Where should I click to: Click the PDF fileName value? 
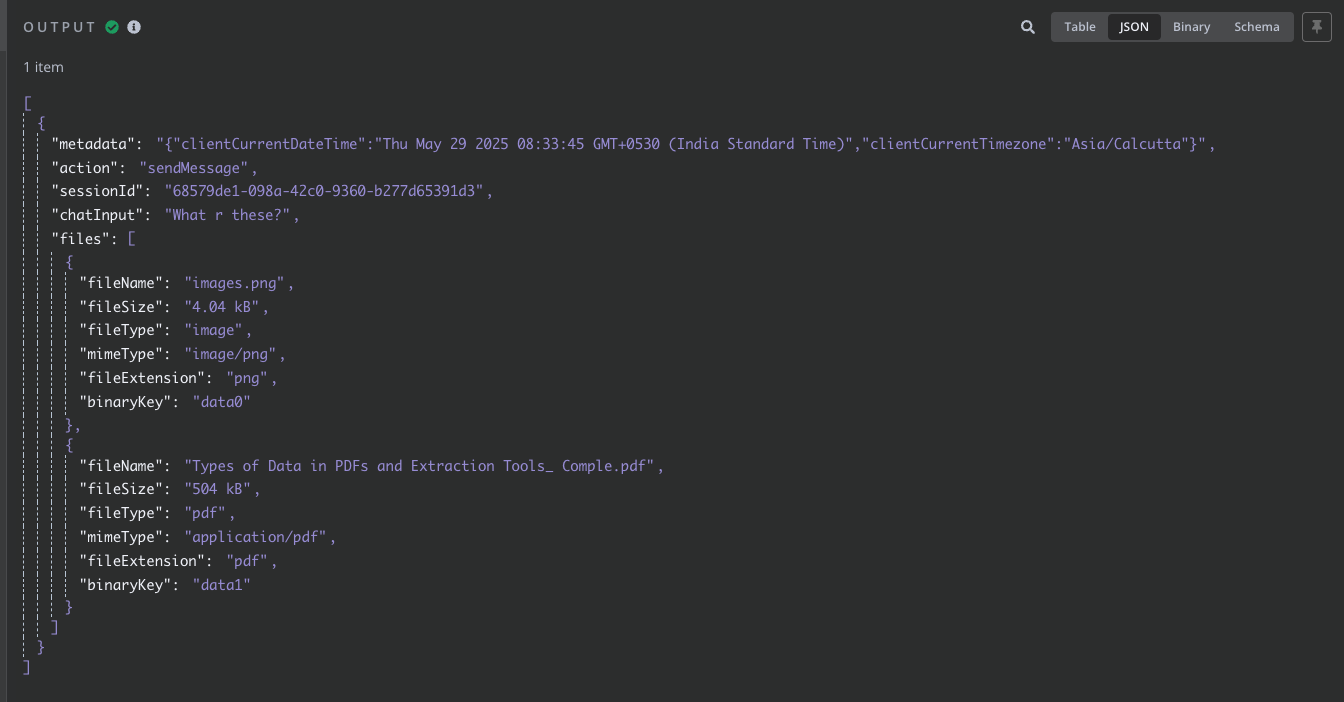click(424, 466)
